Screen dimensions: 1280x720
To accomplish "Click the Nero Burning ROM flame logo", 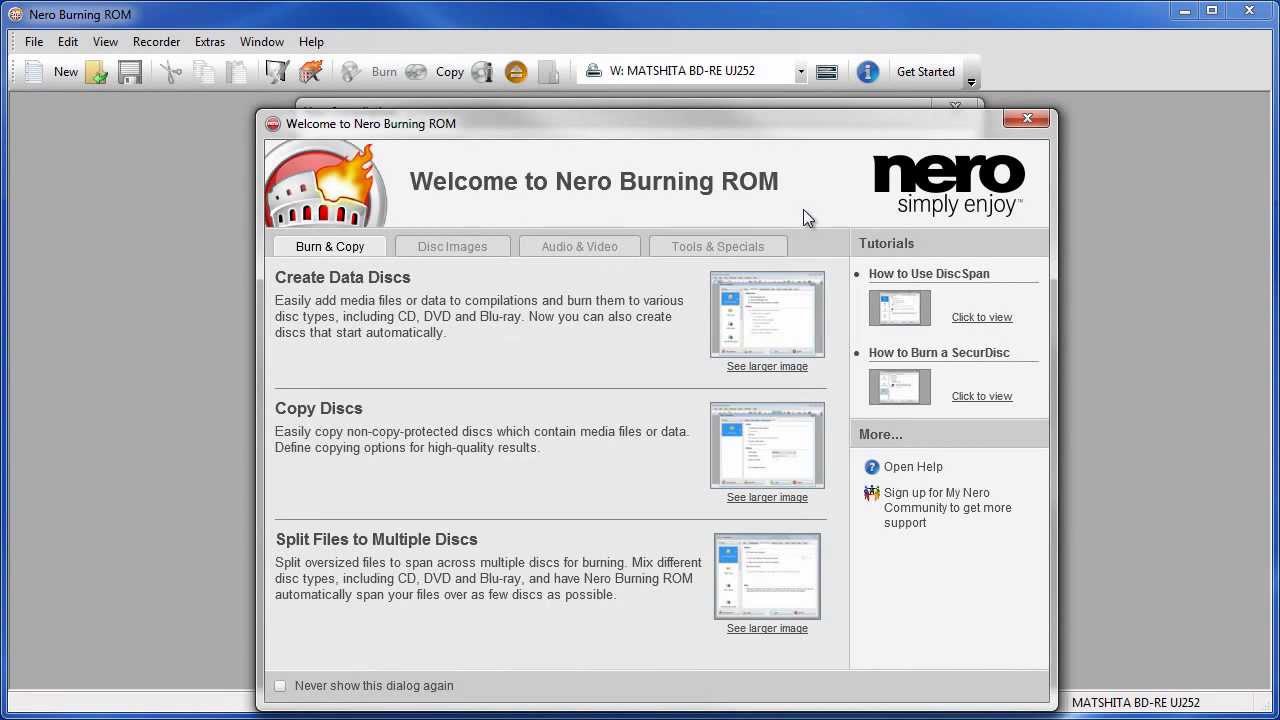I will coord(325,185).
